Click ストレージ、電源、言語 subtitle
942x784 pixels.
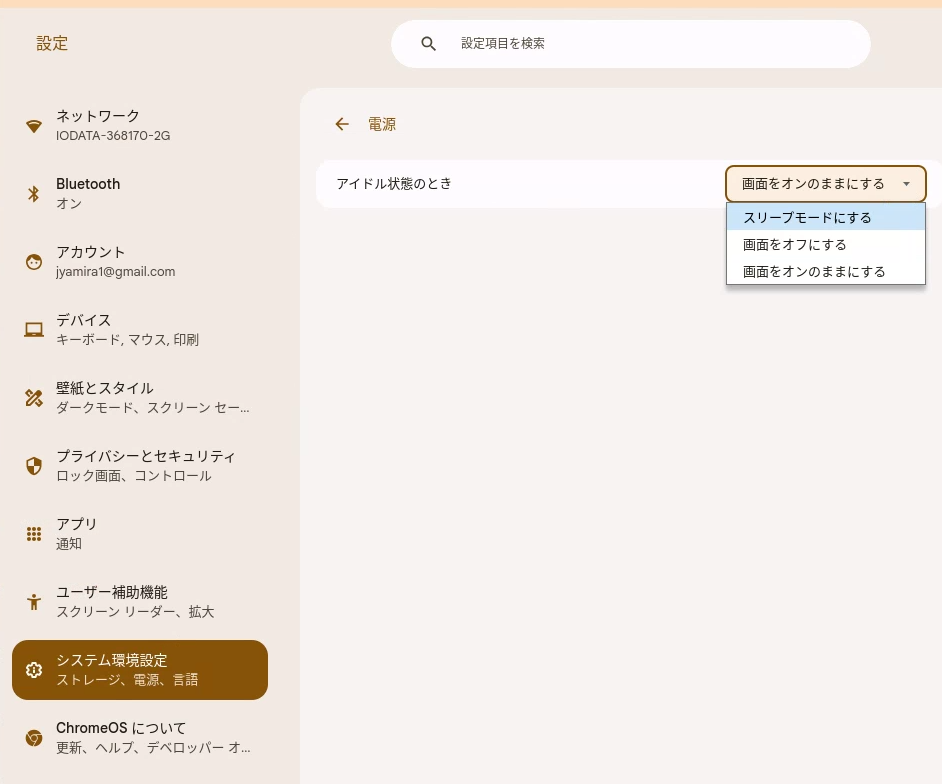(127, 679)
